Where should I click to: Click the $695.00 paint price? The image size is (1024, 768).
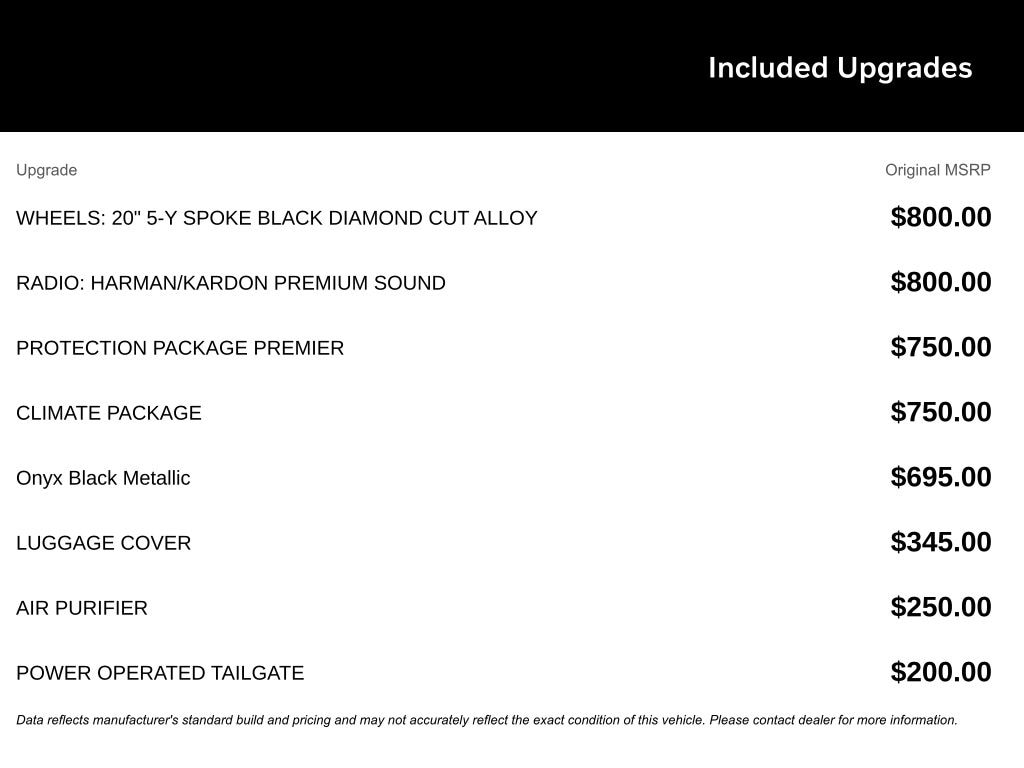[x=941, y=477]
